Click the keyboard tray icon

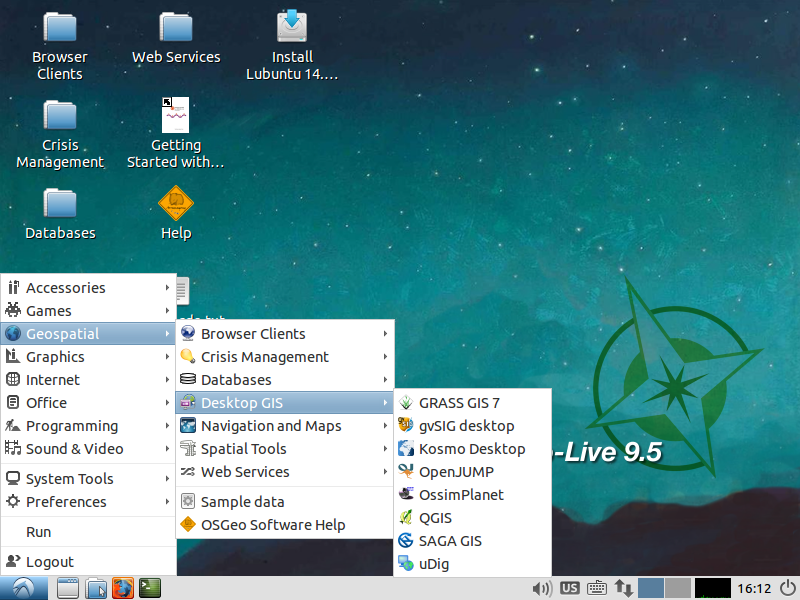(x=596, y=589)
